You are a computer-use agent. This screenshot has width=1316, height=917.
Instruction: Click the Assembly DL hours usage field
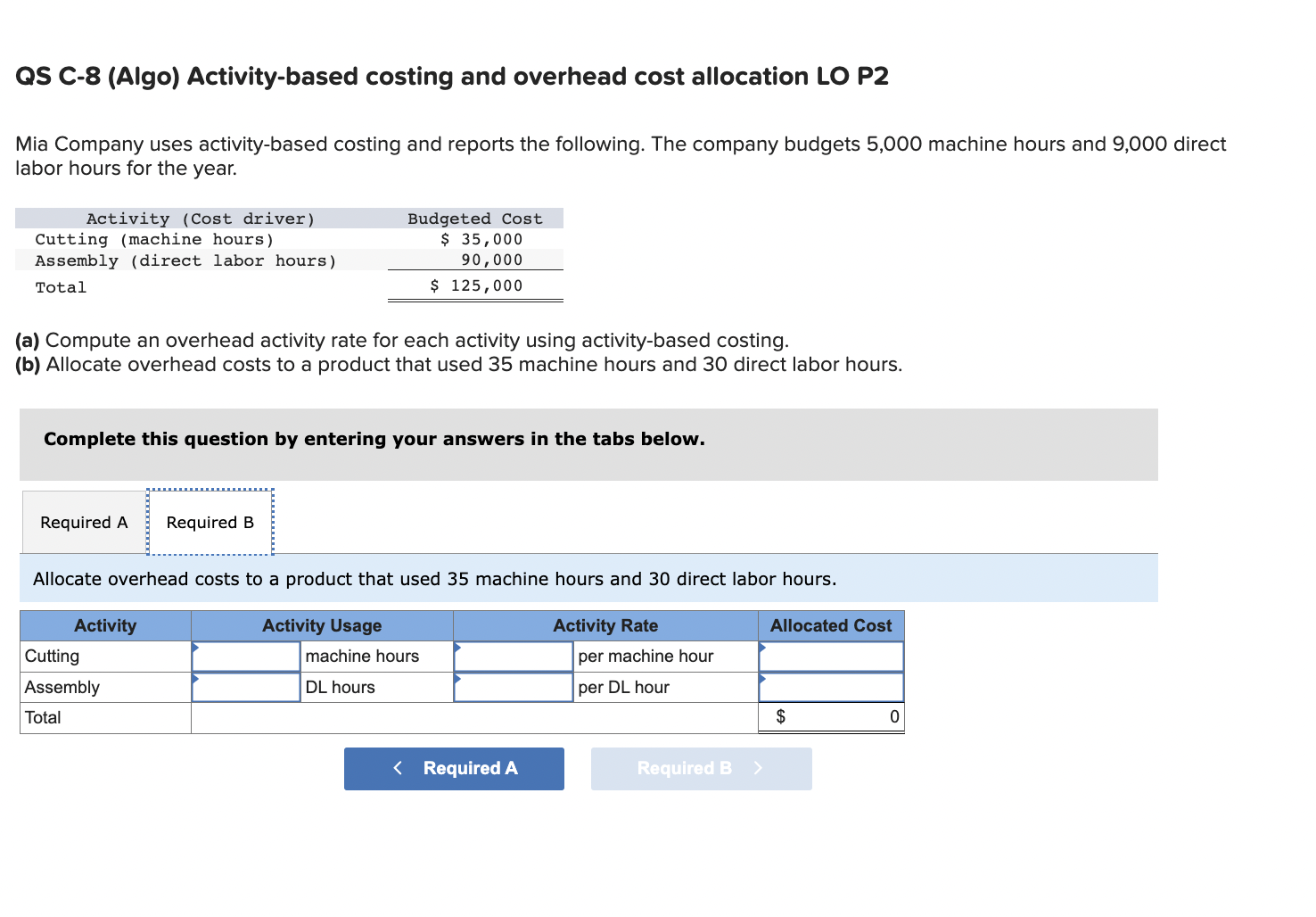[x=245, y=687]
